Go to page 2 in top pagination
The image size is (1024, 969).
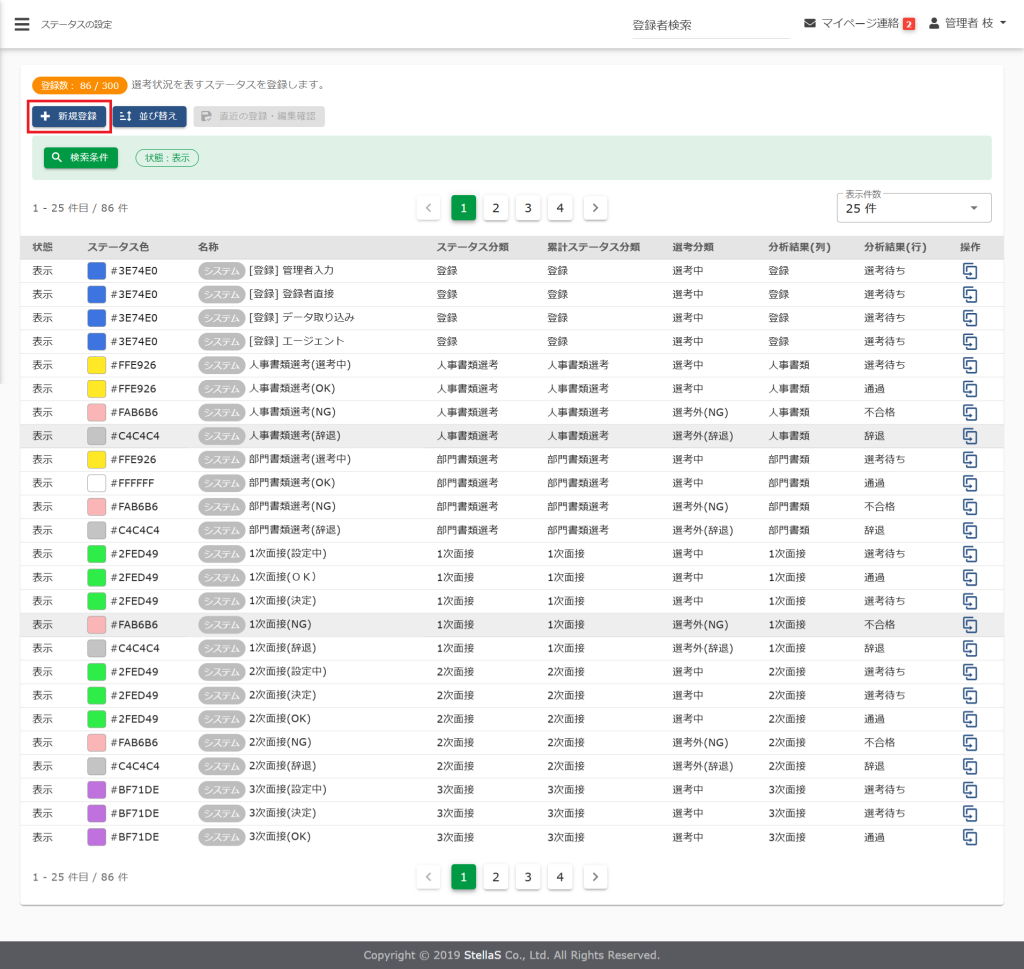point(495,208)
